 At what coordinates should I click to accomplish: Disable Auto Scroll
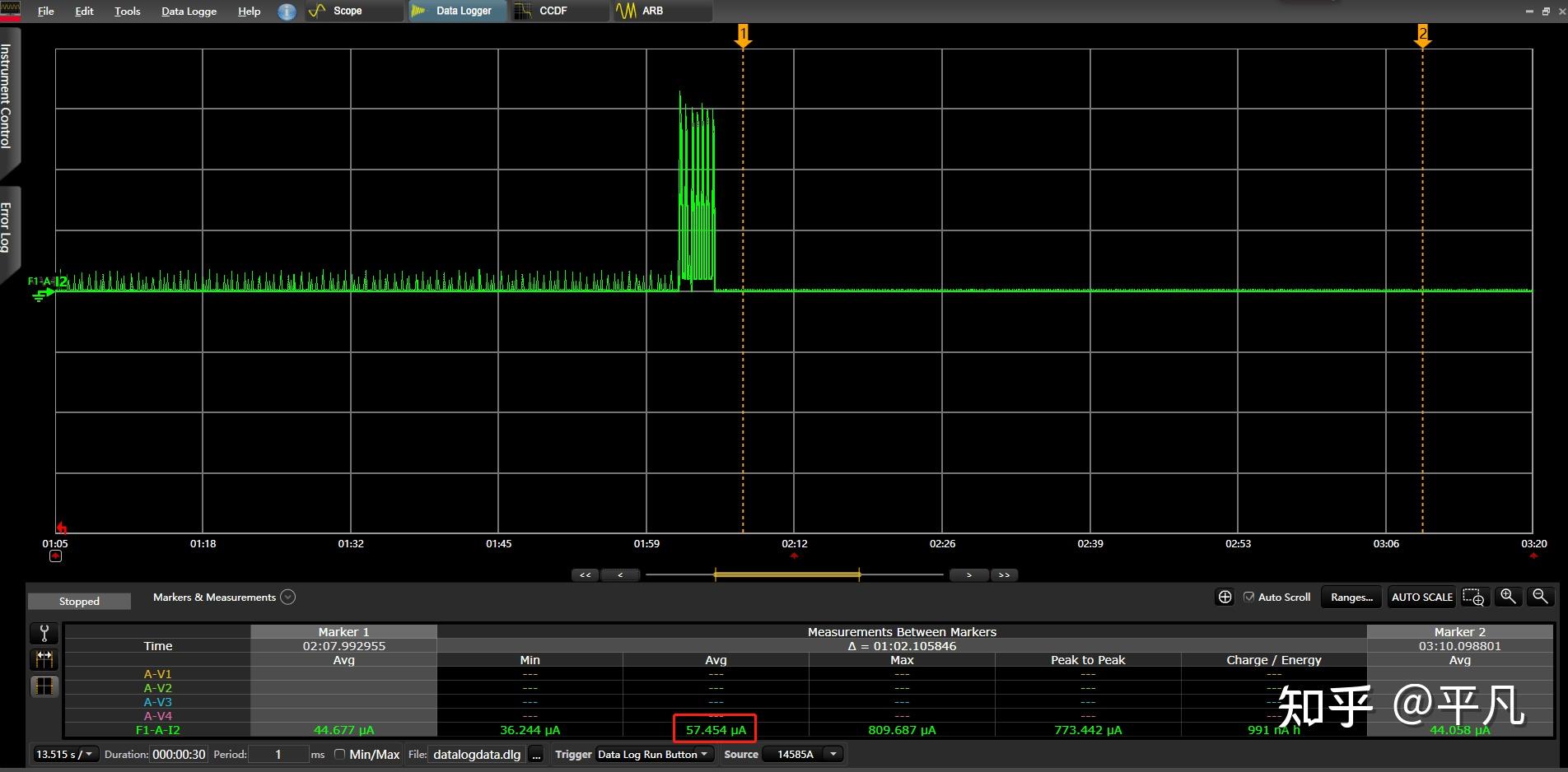pos(1249,597)
